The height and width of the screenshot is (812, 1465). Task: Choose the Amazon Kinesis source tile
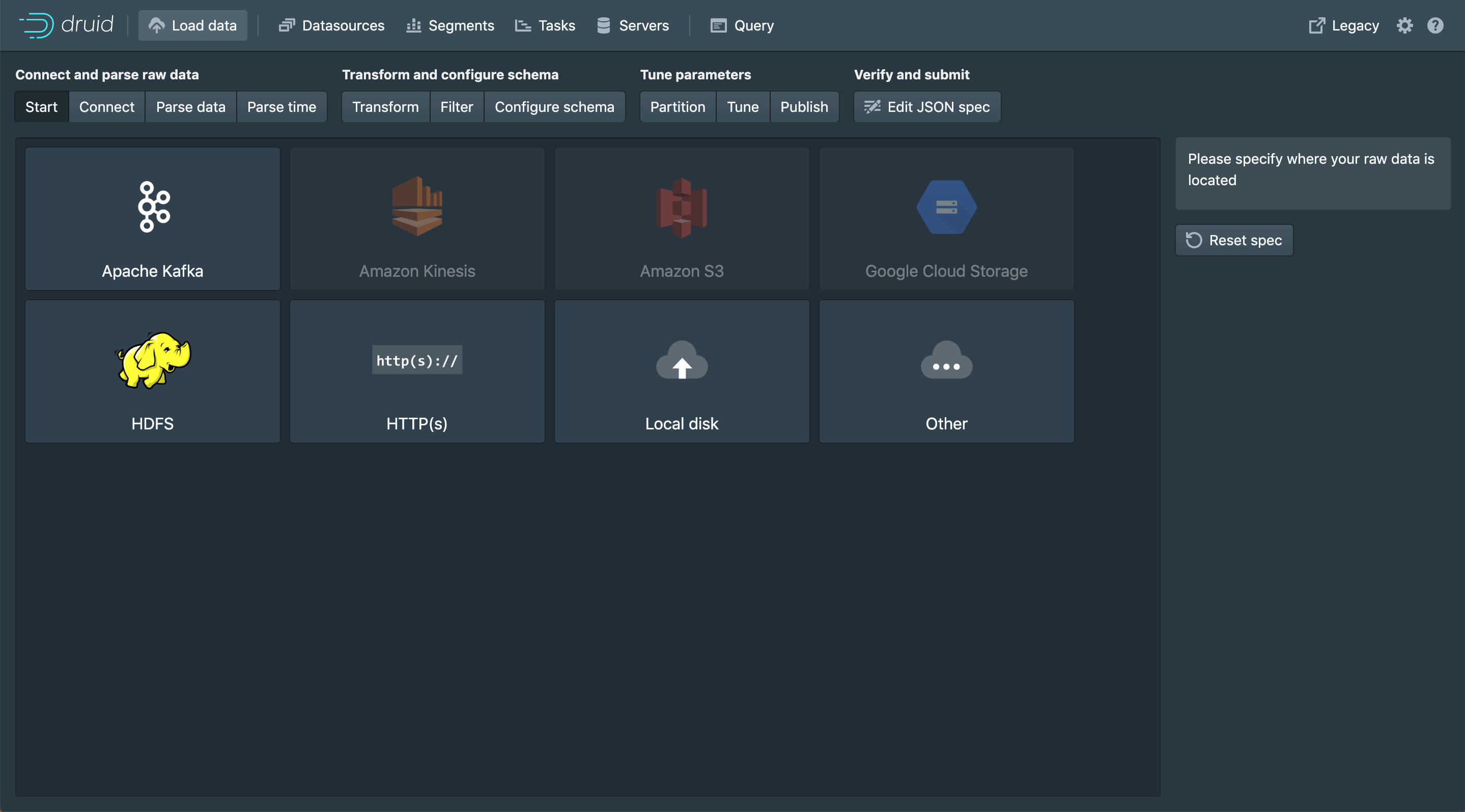[x=417, y=219]
